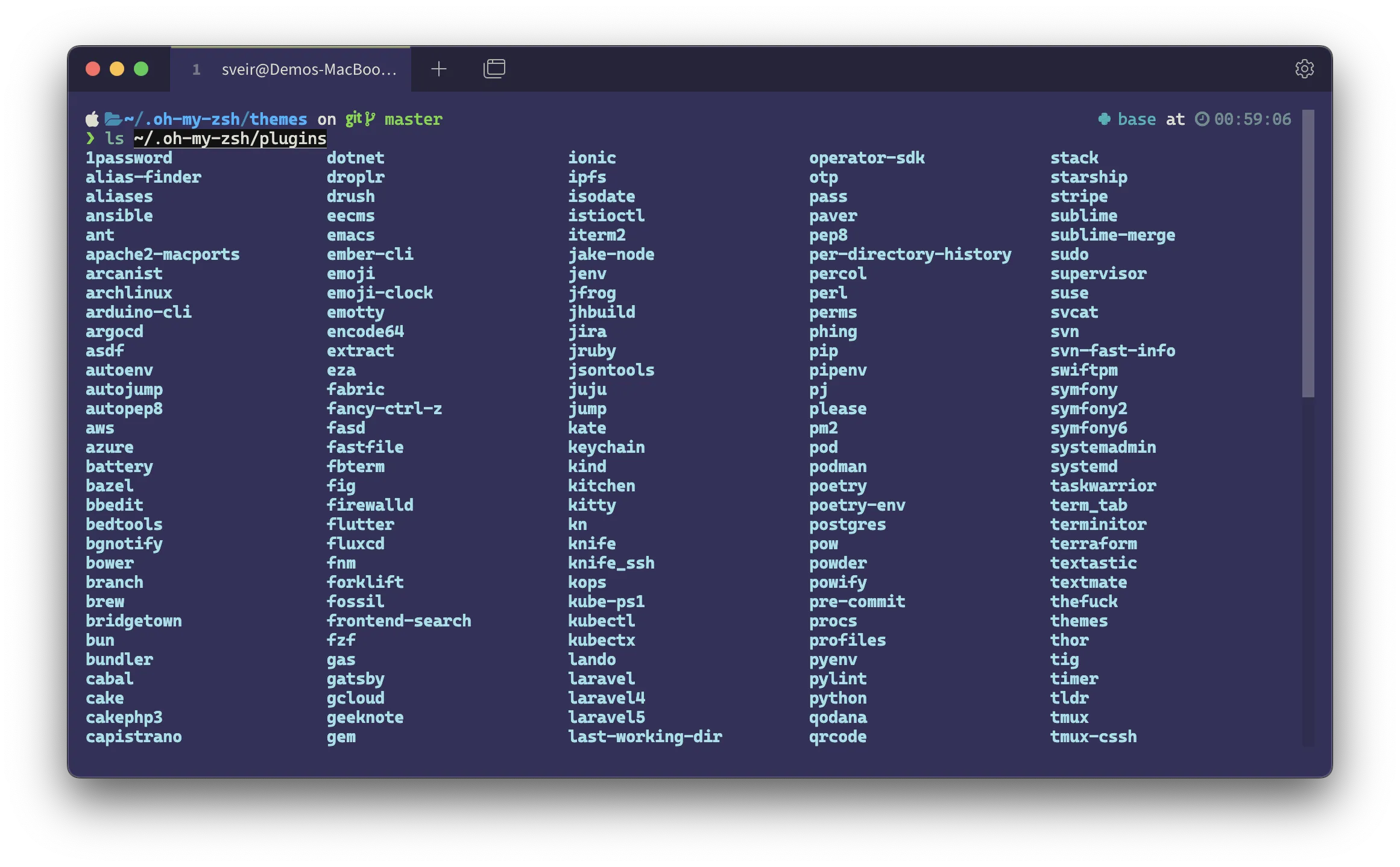Click the autojump entry
The image size is (1400, 867).
point(124,389)
